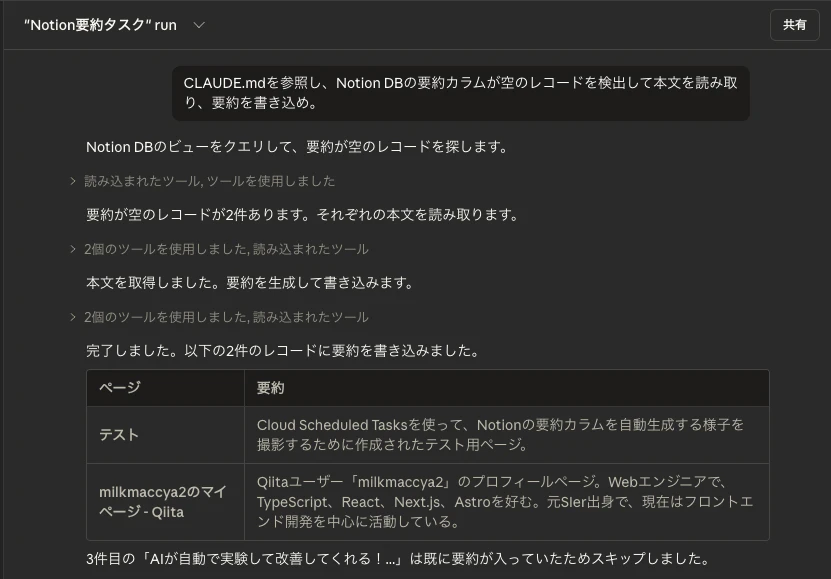The image size is (831, 579).
Task: Select the 要約 column header
Action: pyautogui.click(x=268, y=388)
